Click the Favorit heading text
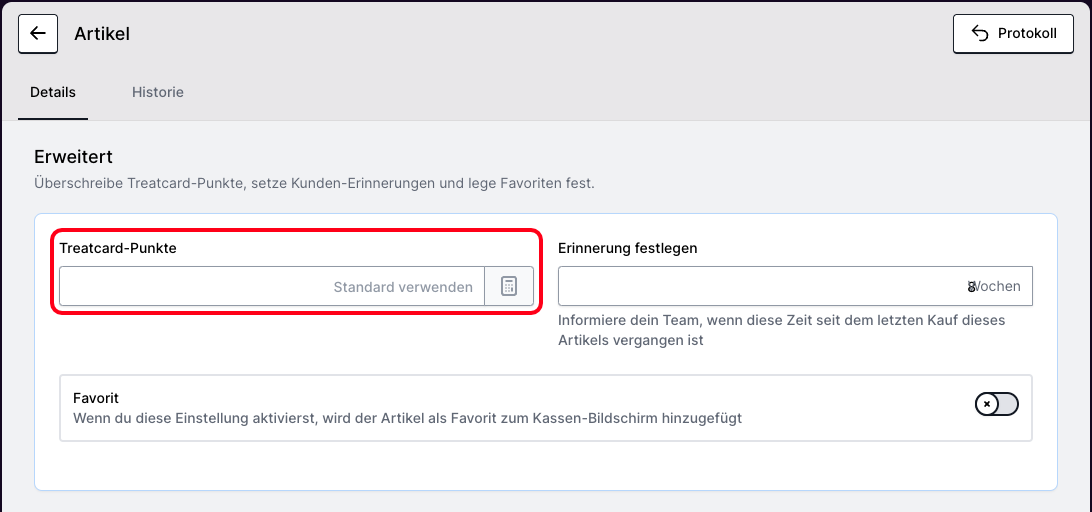This screenshot has height=512, width=1092. pos(96,398)
